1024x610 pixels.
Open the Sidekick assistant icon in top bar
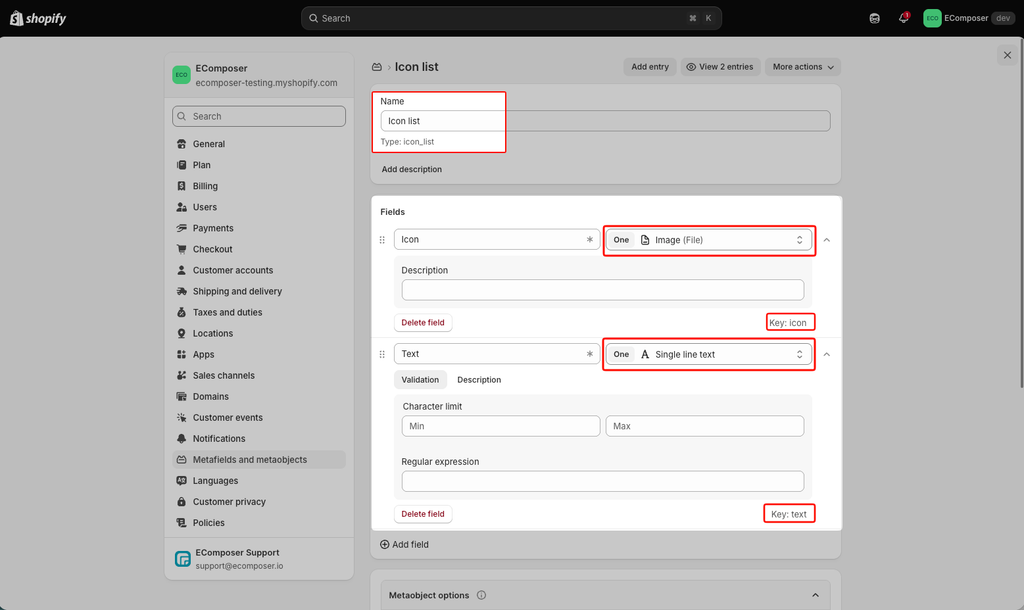click(x=874, y=18)
